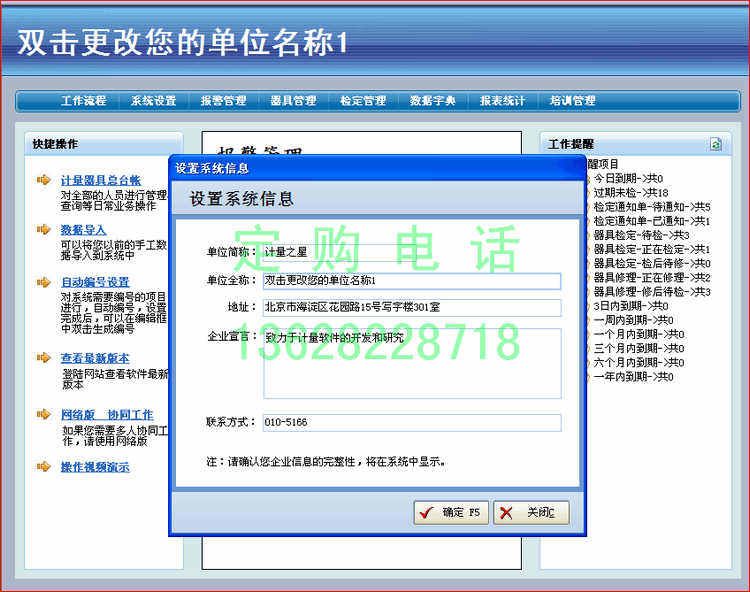Select reminder 器具检定-正在检定->共1
The height and width of the screenshot is (592, 750).
coord(652,249)
